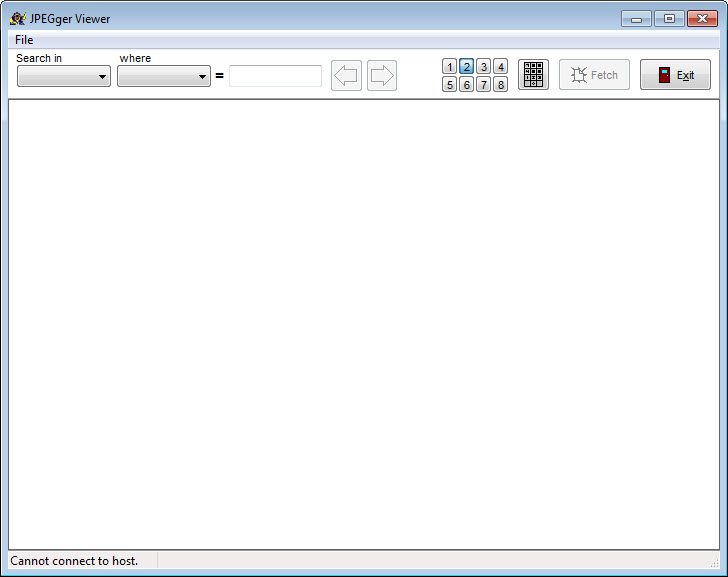The width and height of the screenshot is (728, 577).
Task: Select layout number 3
Action: [483, 67]
